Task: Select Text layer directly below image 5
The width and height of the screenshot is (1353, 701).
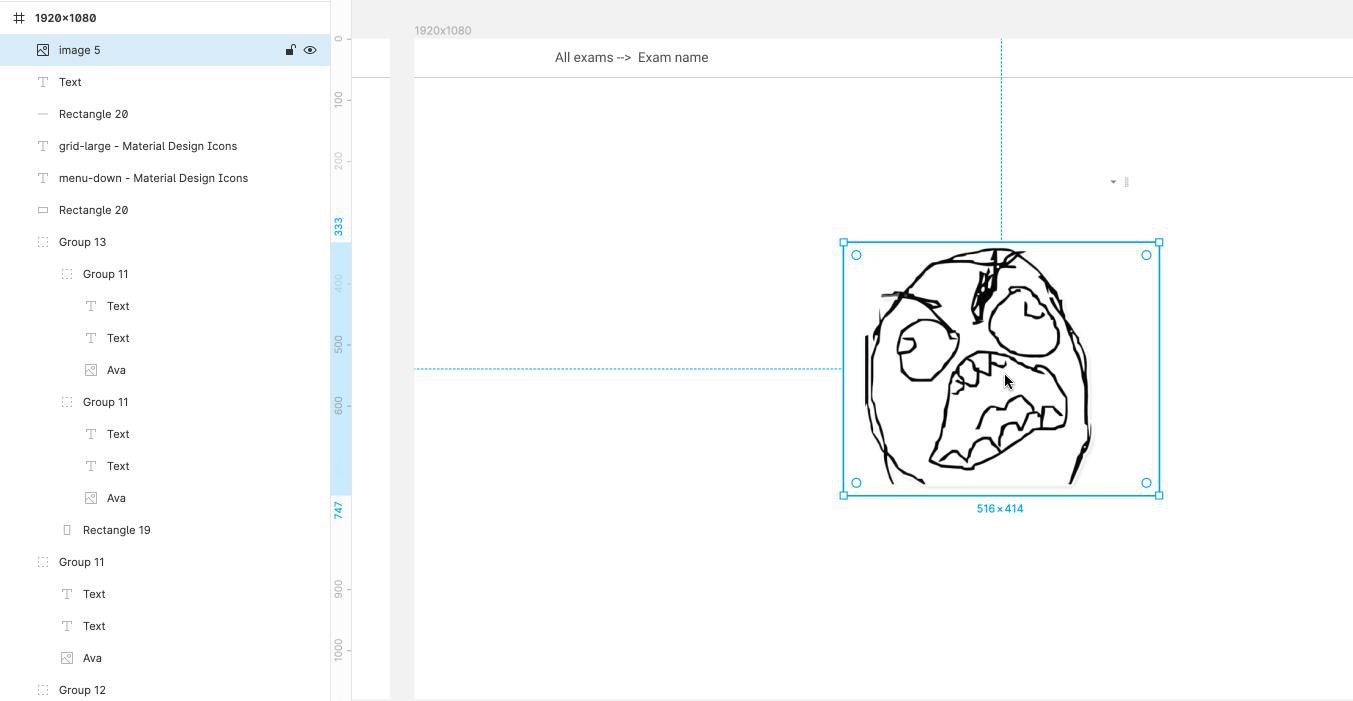Action: (70, 82)
